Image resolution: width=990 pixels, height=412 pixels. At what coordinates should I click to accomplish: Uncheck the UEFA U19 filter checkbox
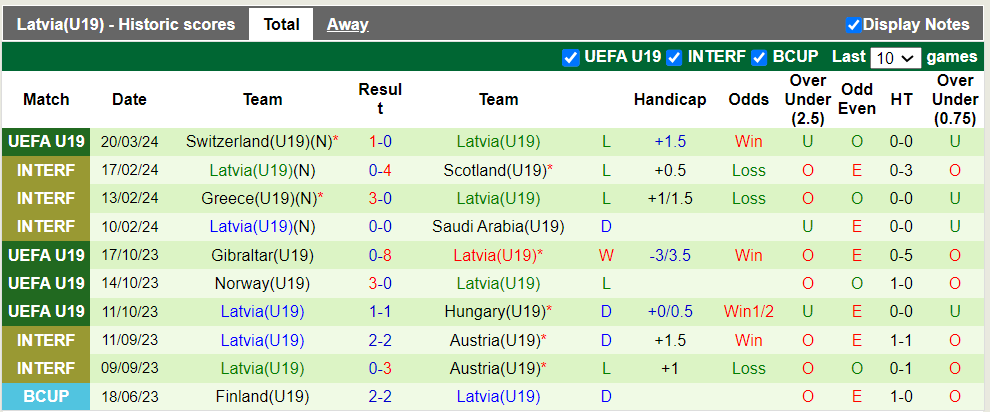(x=571, y=58)
